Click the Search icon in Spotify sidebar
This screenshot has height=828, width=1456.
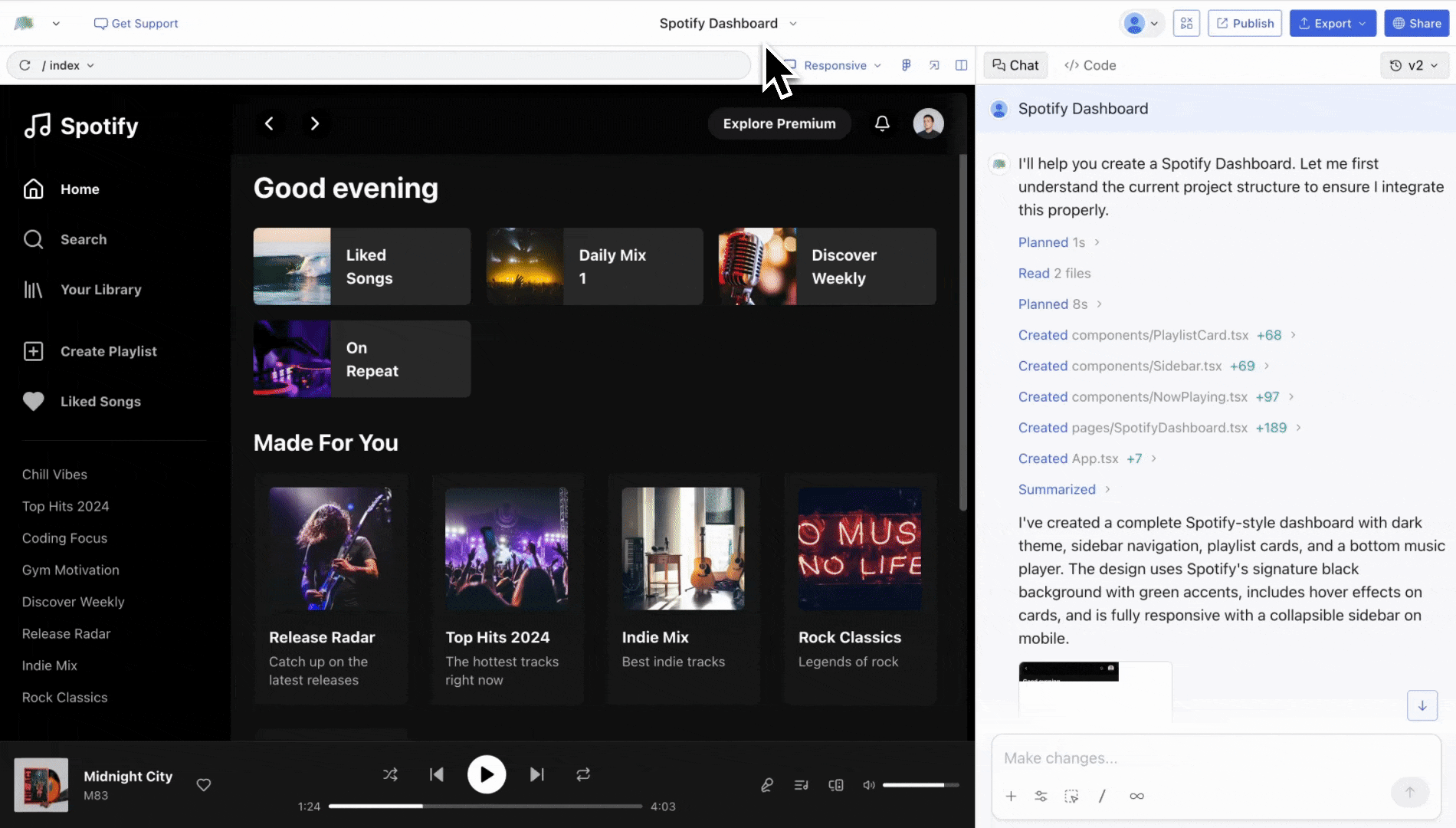point(33,239)
